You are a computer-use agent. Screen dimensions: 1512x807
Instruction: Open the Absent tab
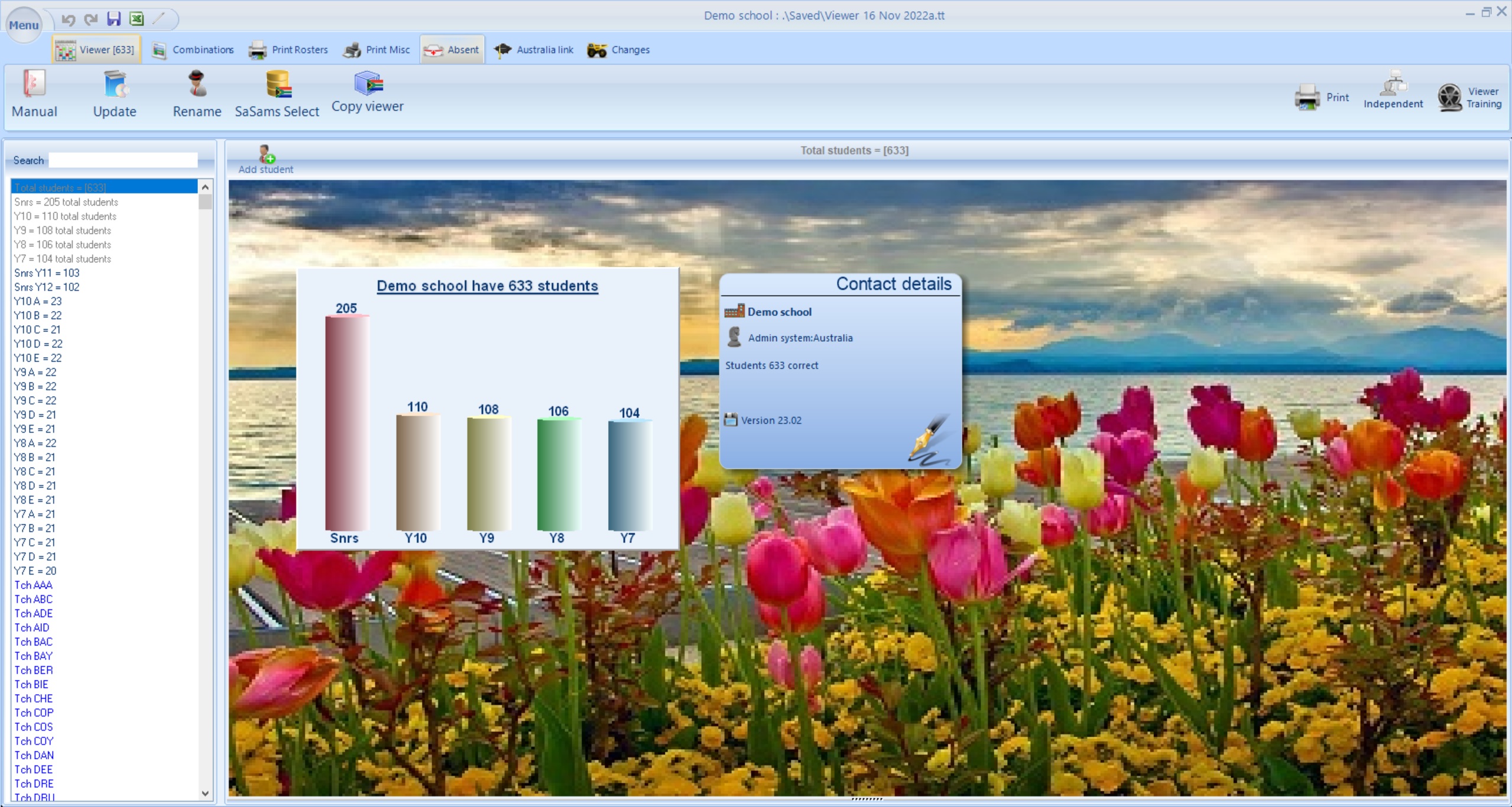click(x=452, y=50)
